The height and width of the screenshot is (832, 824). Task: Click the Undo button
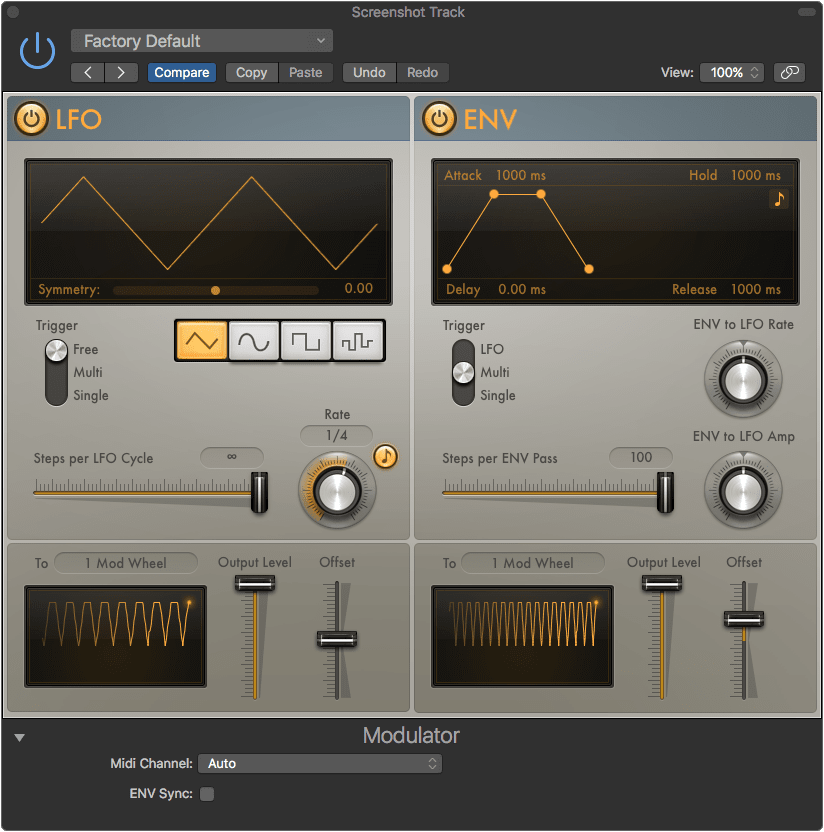(x=369, y=72)
